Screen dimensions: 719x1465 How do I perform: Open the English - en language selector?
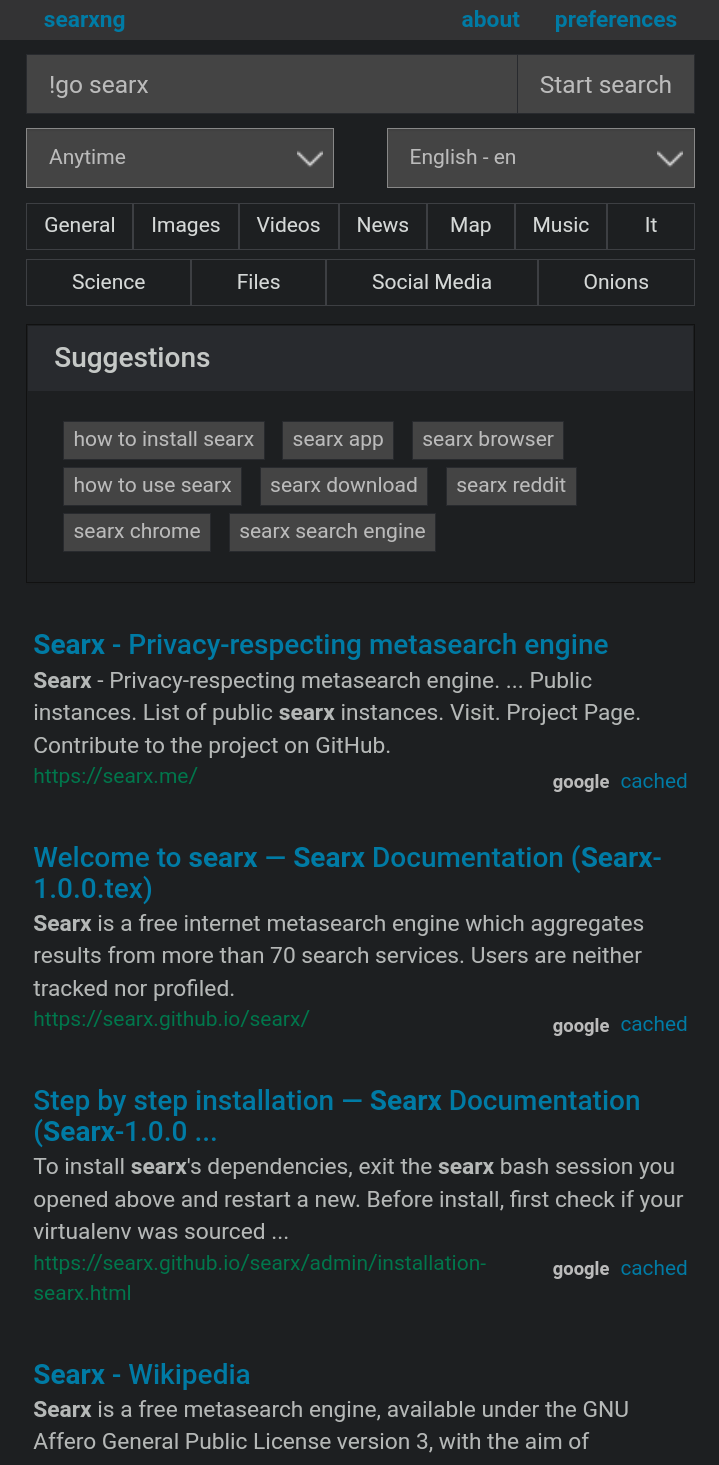pos(540,157)
